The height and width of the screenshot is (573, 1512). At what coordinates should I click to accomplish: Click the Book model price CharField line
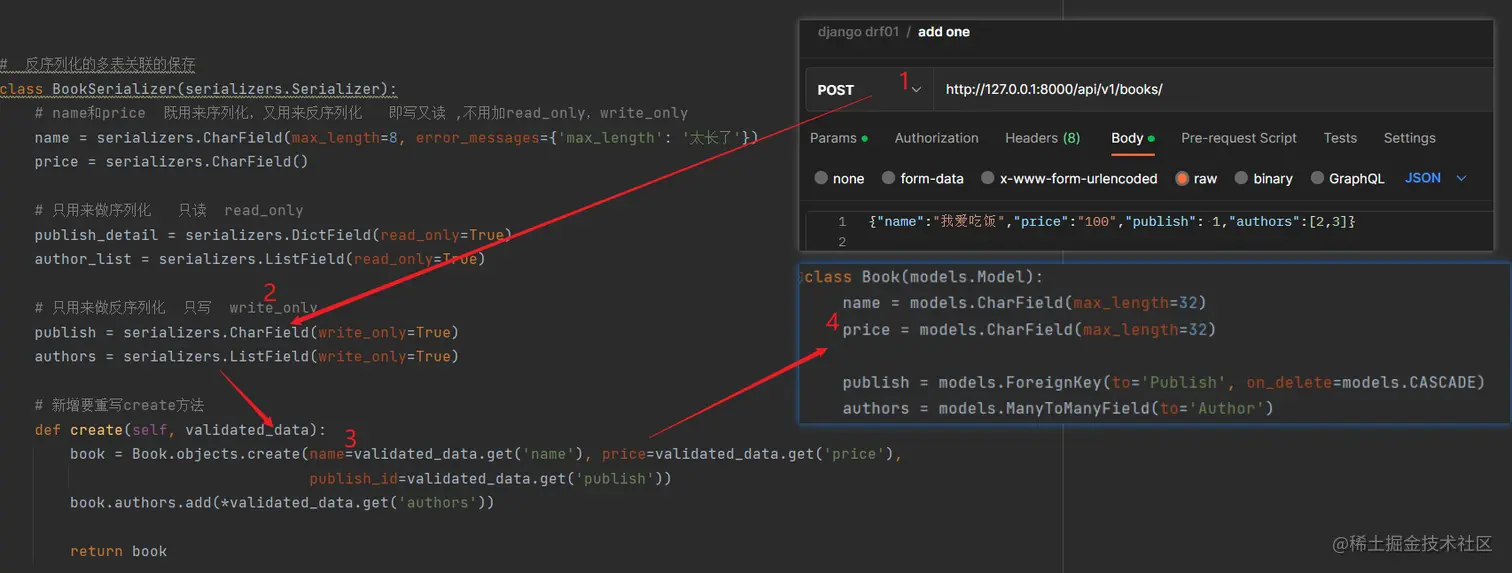coord(1028,329)
